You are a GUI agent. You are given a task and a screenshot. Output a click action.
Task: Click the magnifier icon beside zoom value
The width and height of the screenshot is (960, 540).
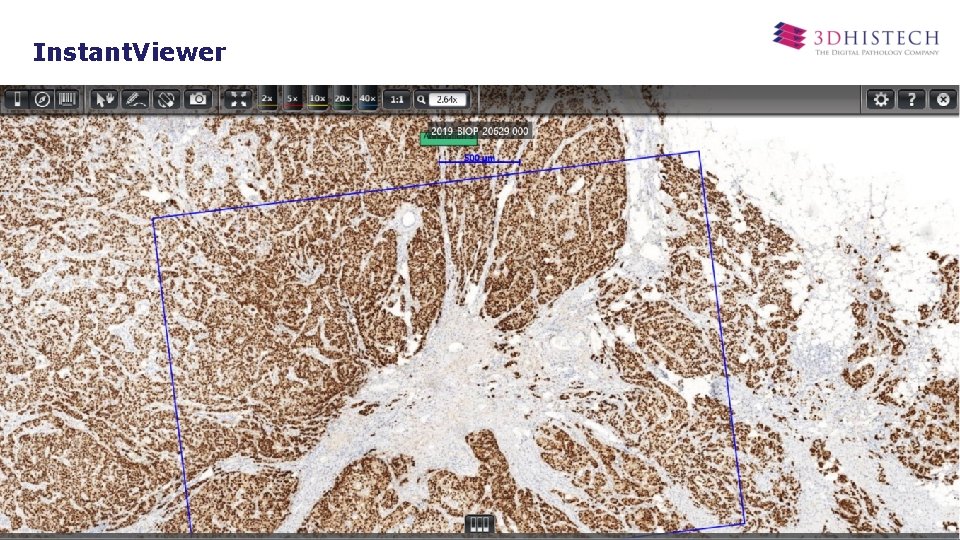421,99
